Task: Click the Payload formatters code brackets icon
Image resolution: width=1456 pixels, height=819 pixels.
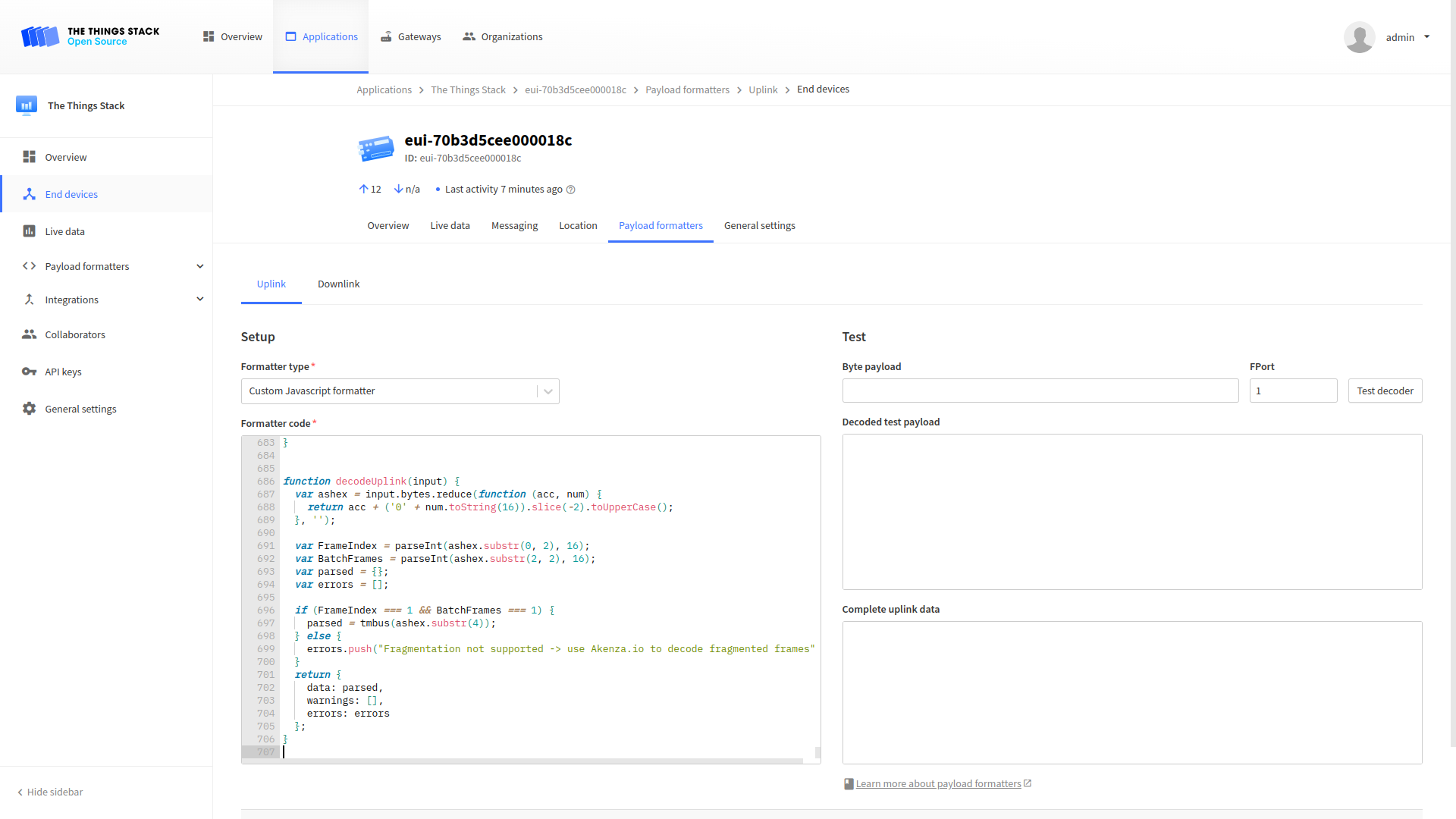Action: click(29, 266)
